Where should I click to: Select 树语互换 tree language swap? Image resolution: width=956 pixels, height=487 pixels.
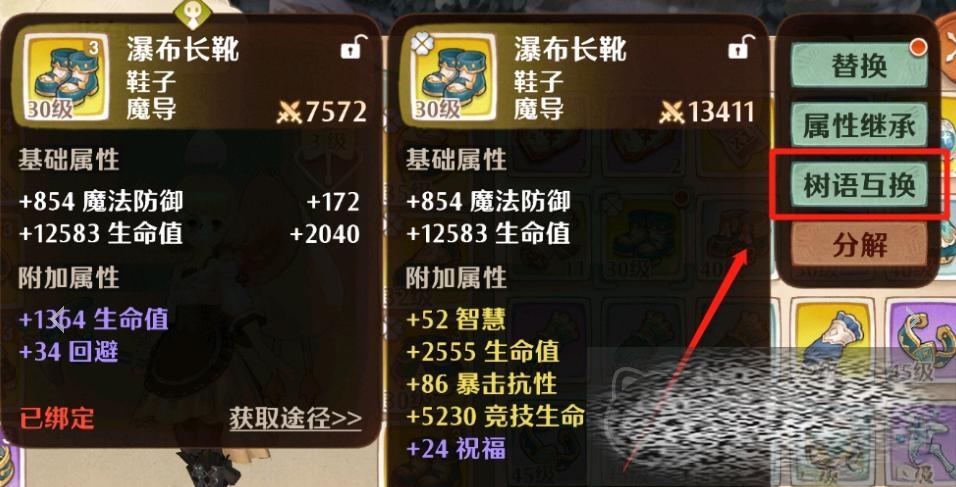point(859,186)
